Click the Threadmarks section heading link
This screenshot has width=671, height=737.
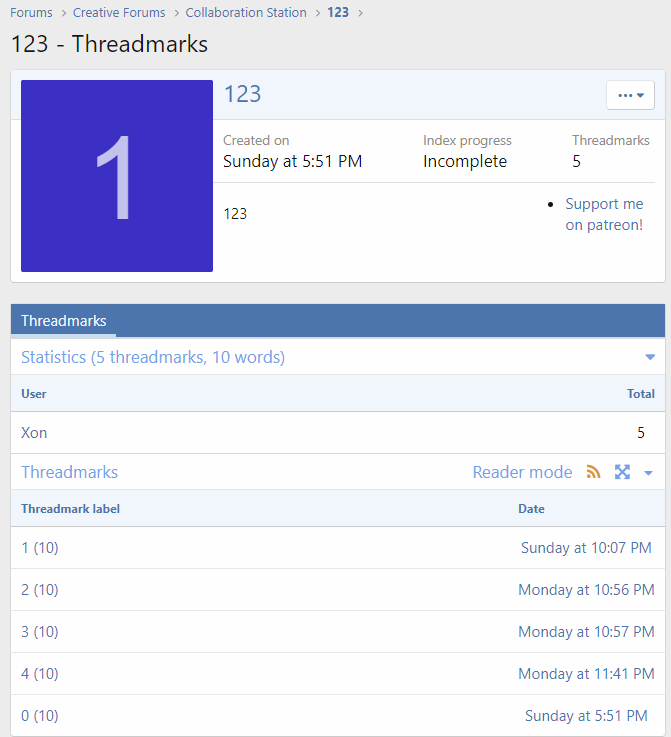coord(69,472)
